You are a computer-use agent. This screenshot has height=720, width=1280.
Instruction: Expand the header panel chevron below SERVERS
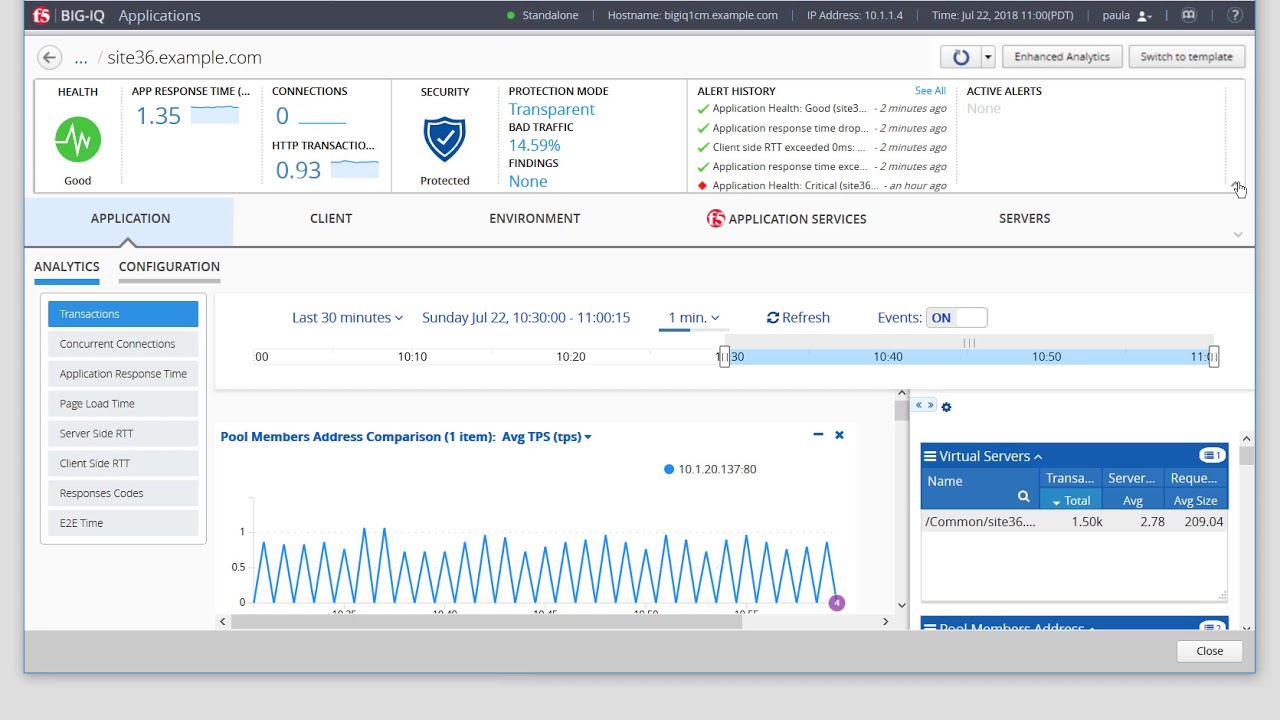(x=1238, y=235)
